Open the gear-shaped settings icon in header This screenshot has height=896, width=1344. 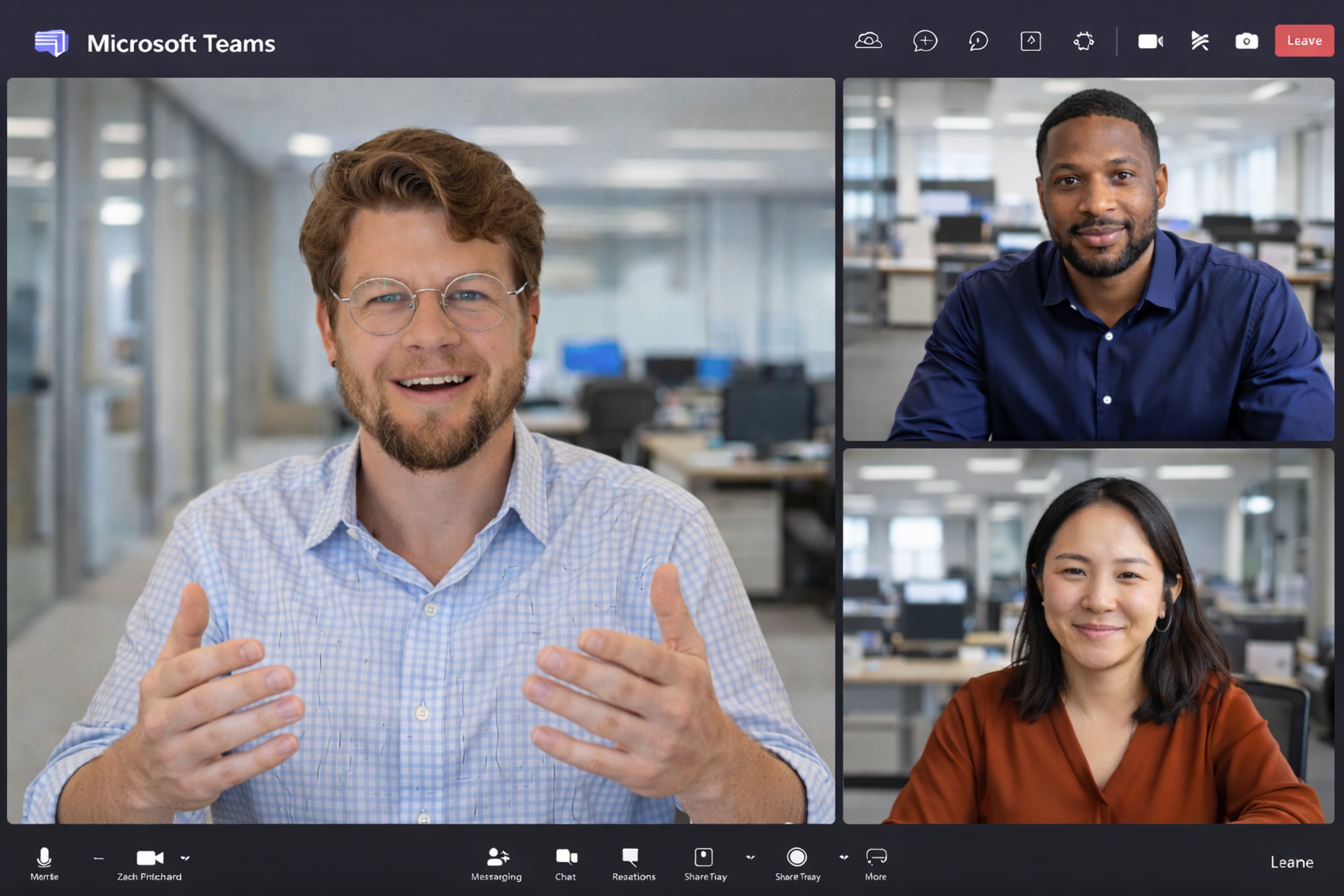[x=1083, y=41]
